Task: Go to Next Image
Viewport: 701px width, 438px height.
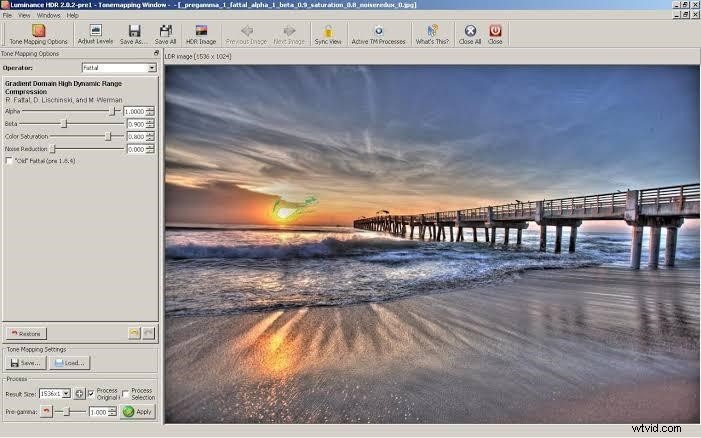Action: 289,34
